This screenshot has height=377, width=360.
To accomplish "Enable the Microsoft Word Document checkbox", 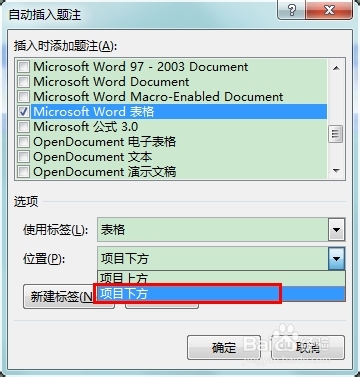I will click(x=23, y=82).
